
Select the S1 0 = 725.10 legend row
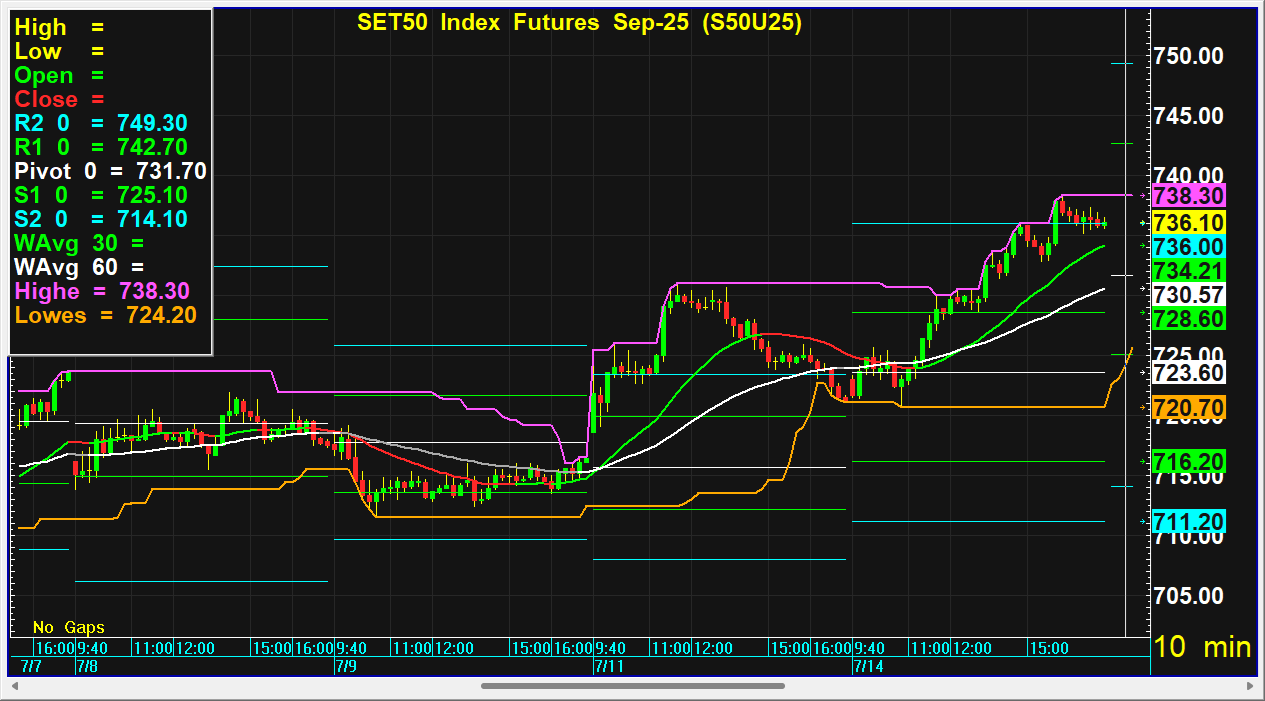(x=101, y=195)
